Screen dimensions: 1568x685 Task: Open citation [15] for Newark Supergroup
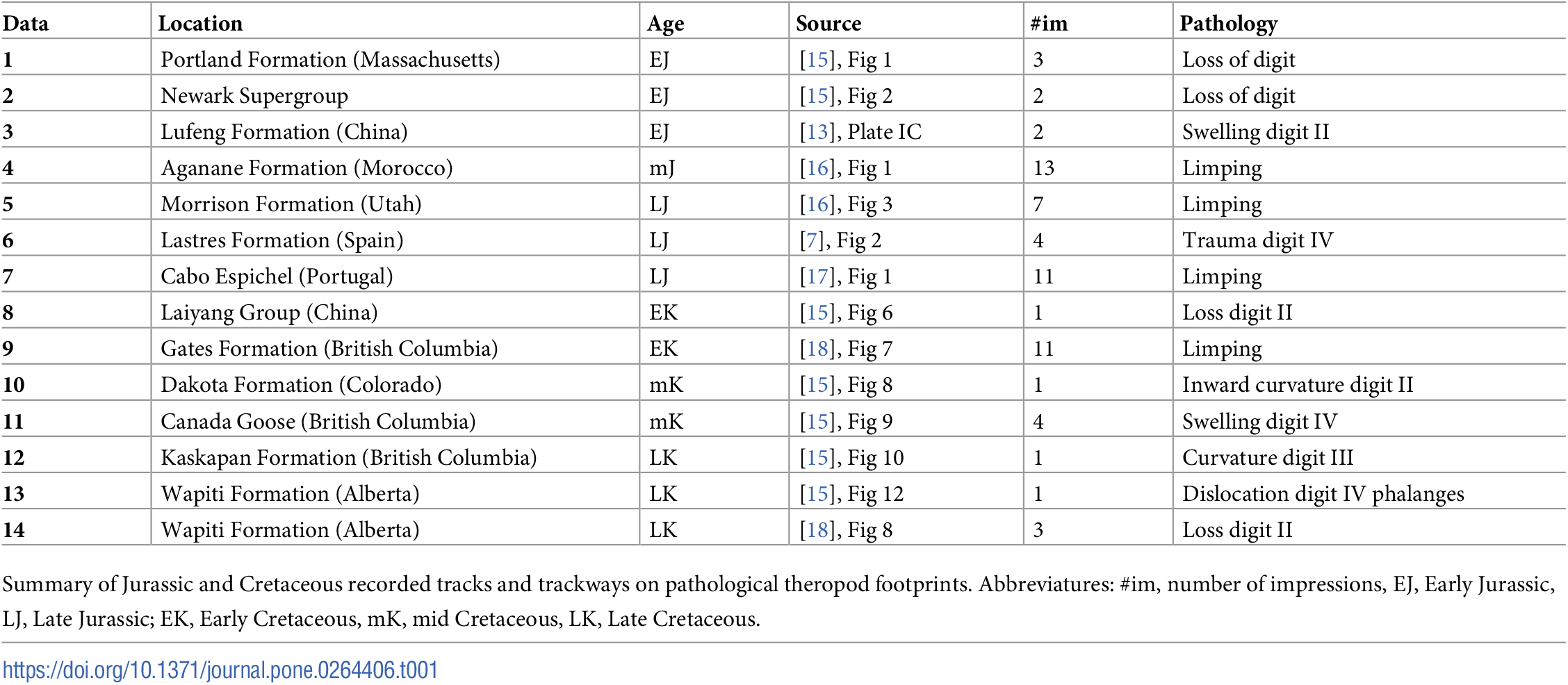817,96
